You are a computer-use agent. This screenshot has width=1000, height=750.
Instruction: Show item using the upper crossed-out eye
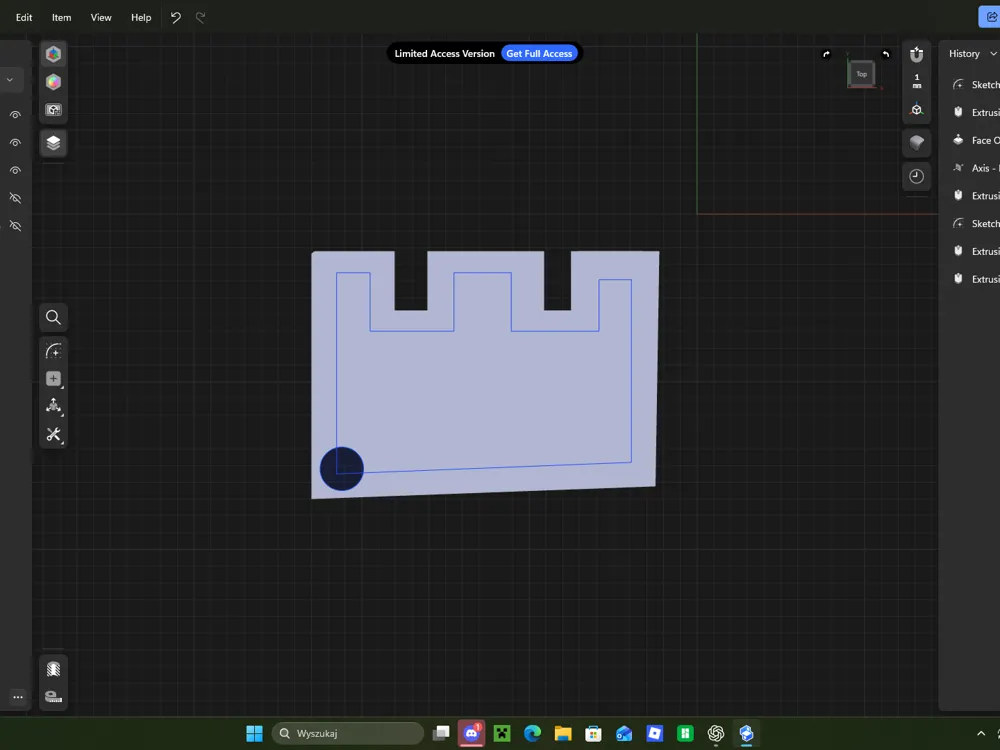tap(15, 198)
